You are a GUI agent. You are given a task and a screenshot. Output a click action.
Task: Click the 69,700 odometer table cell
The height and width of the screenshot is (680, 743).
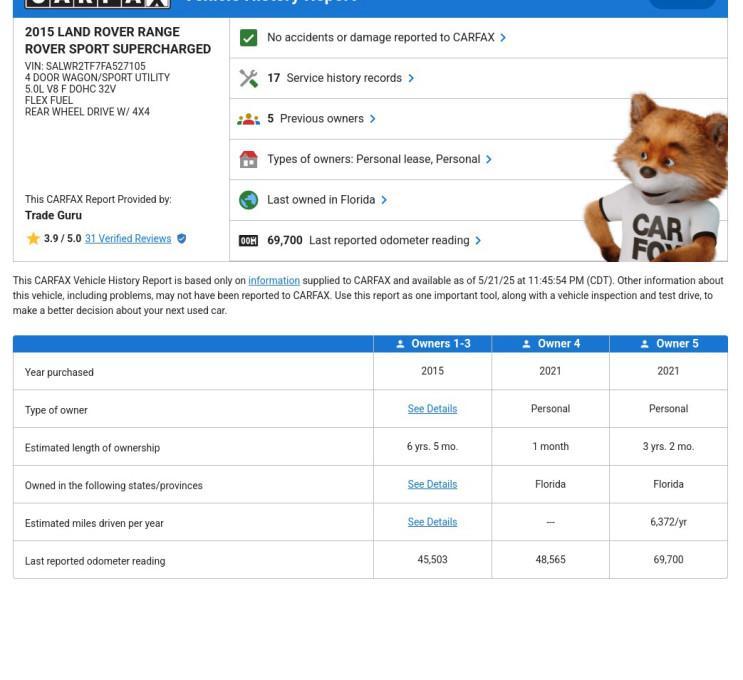[668, 560]
